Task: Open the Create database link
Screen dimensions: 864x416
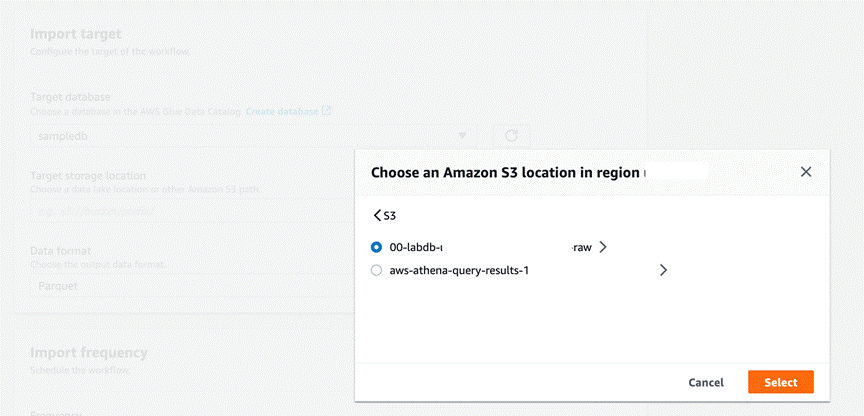Action: click(x=282, y=110)
